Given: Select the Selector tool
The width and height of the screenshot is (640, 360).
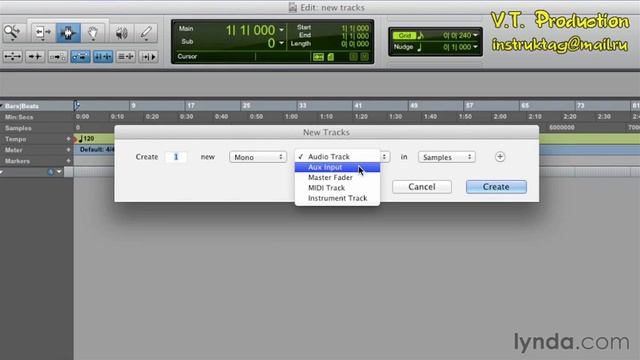Looking at the screenshot, I should (x=68, y=32).
